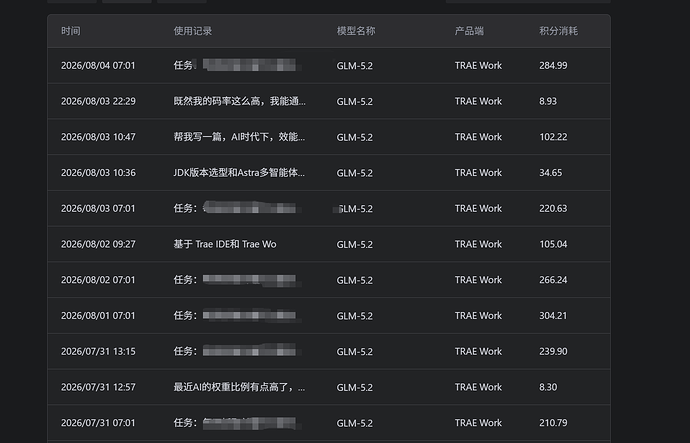Viewport: 690px width, 443px height.
Task: Click the 8.93 points value
Action: tap(548, 101)
